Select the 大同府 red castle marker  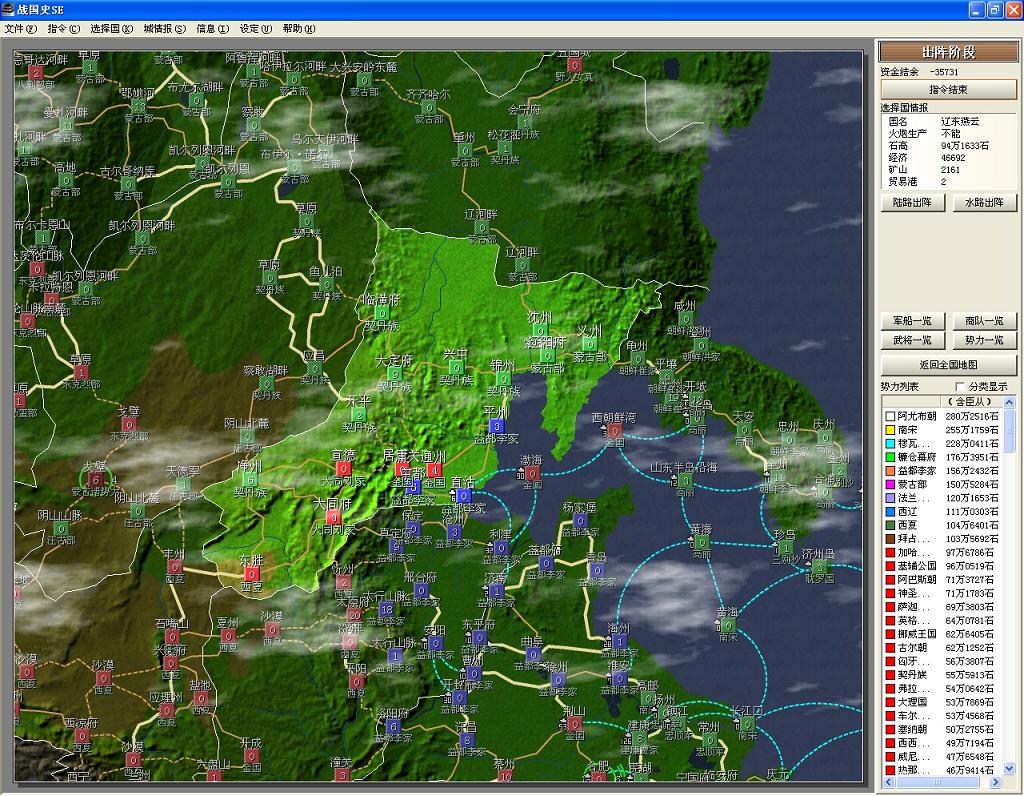point(333,518)
